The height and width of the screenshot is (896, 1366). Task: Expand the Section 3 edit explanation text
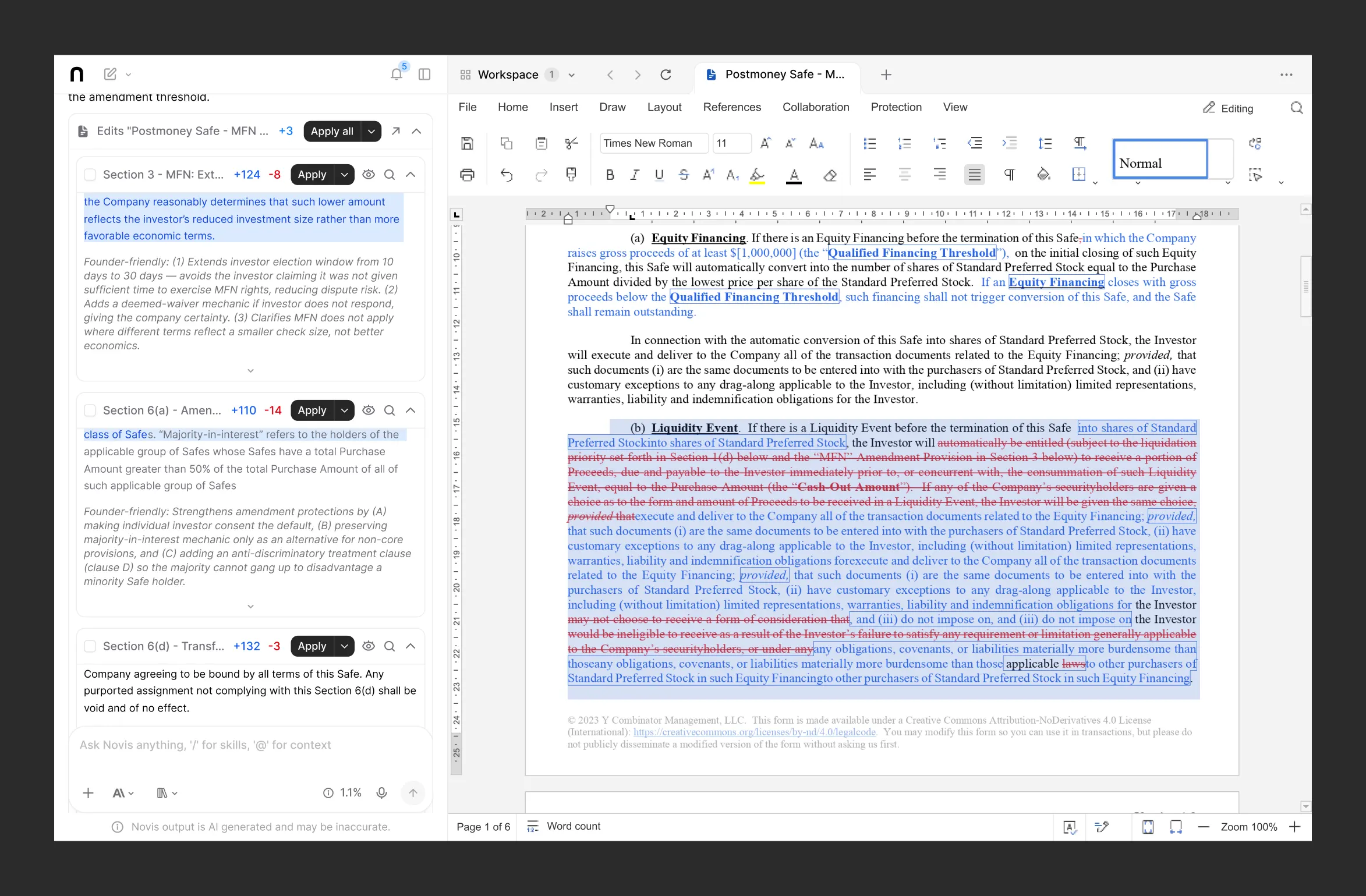pyautogui.click(x=250, y=370)
